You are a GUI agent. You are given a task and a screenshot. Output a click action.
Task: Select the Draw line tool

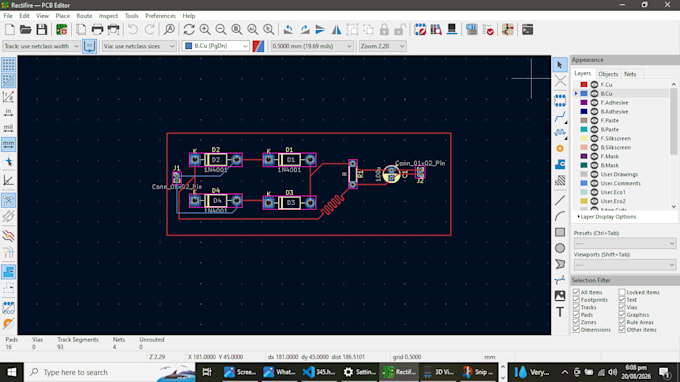click(x=560, y=200)
